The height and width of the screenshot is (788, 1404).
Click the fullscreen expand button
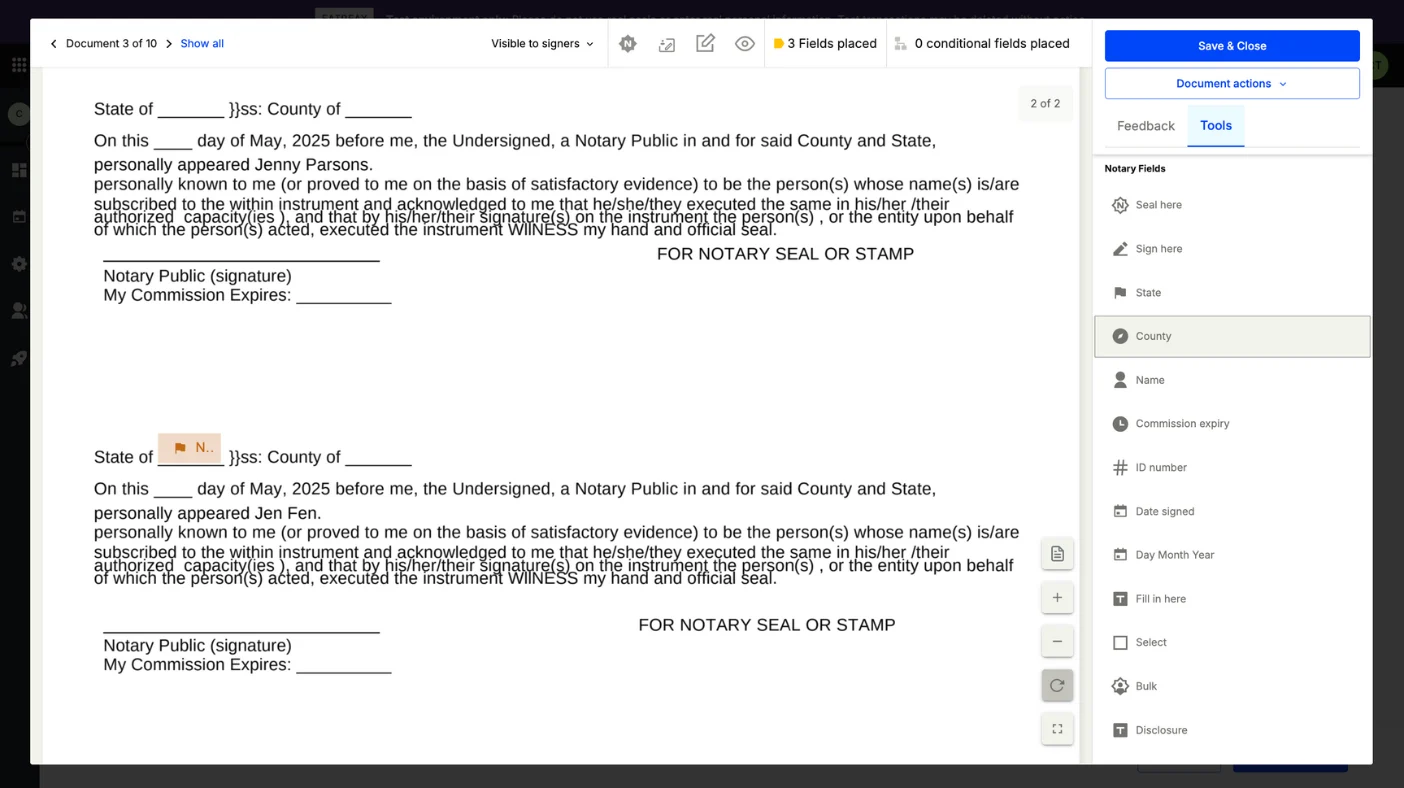[1057, 729]
